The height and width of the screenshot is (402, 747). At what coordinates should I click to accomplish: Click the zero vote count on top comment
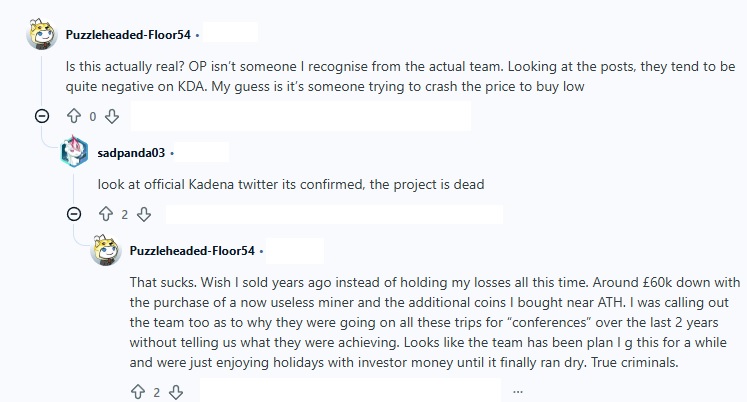[x=93, y=116]
